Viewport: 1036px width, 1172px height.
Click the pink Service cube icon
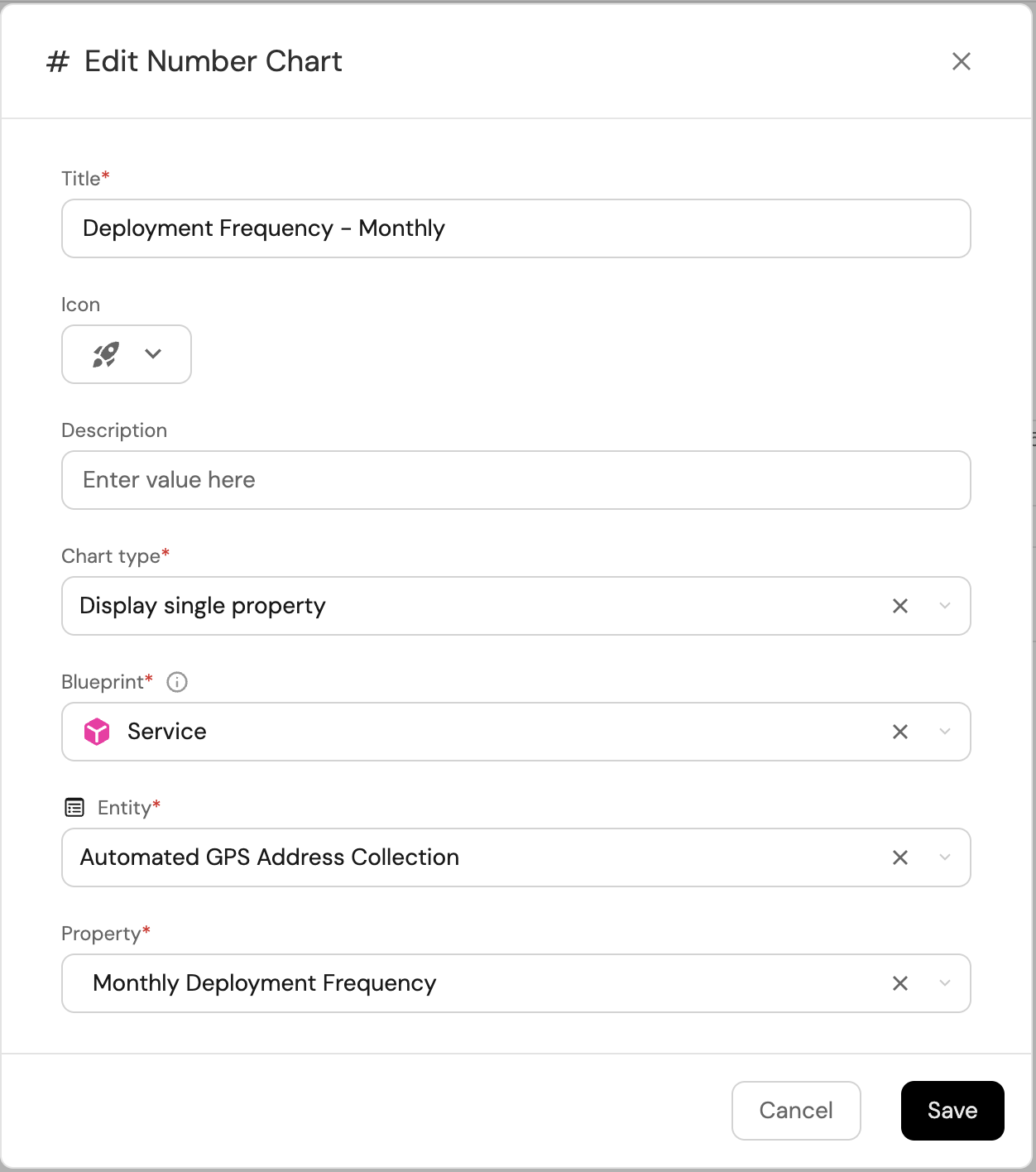[97, 732]
